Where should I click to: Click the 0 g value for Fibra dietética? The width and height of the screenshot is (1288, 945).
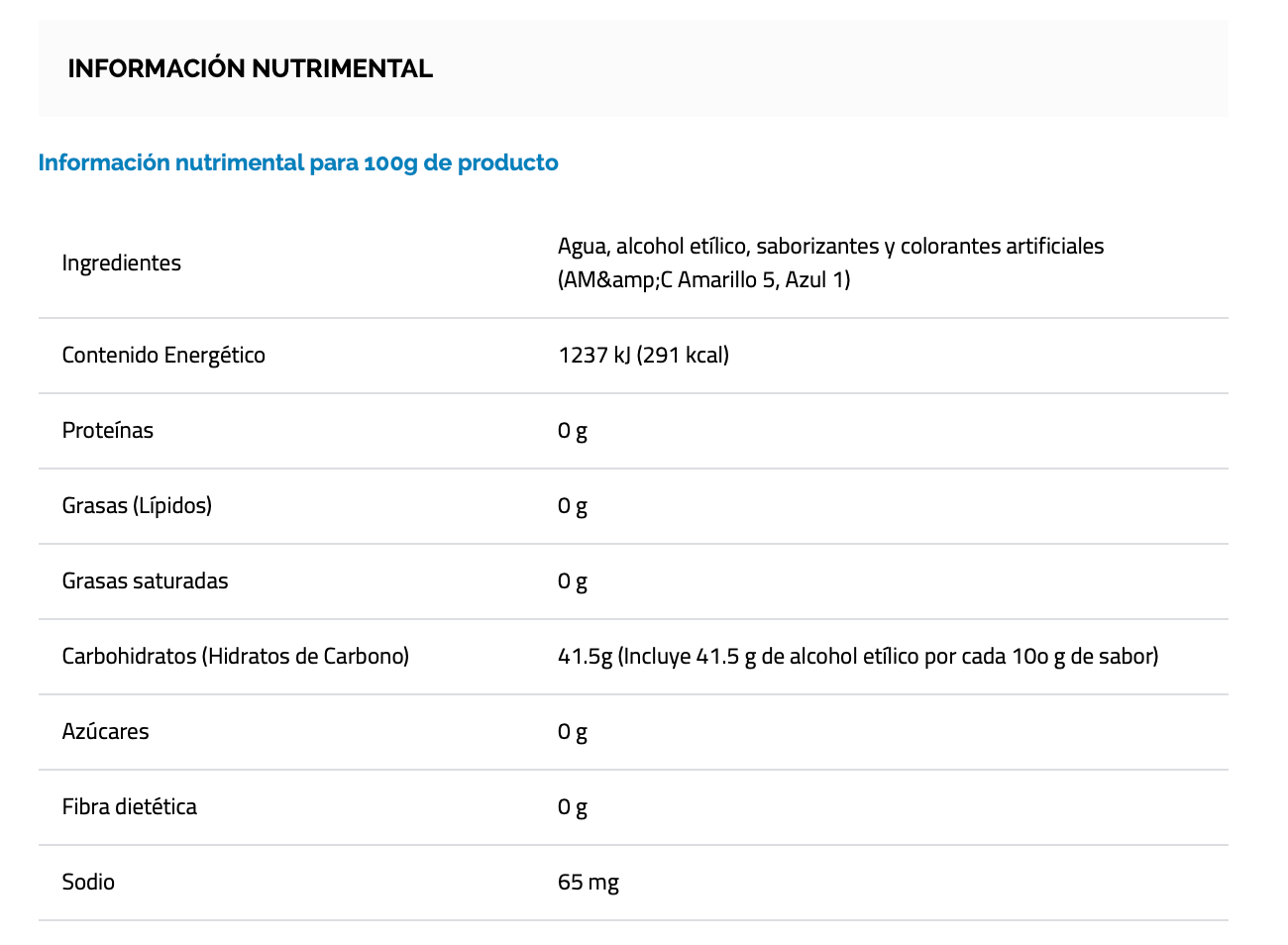(x=573, y=806)
